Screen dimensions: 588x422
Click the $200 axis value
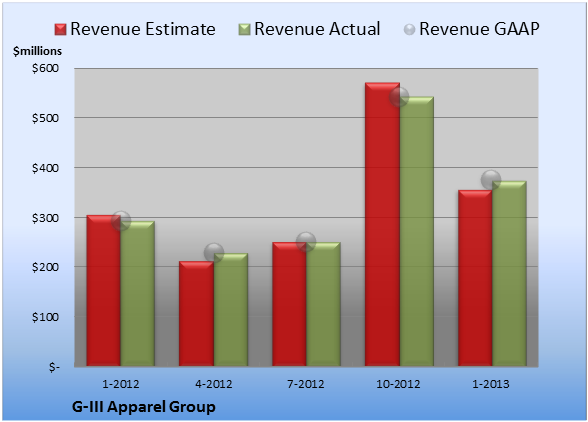pos(45,267)
